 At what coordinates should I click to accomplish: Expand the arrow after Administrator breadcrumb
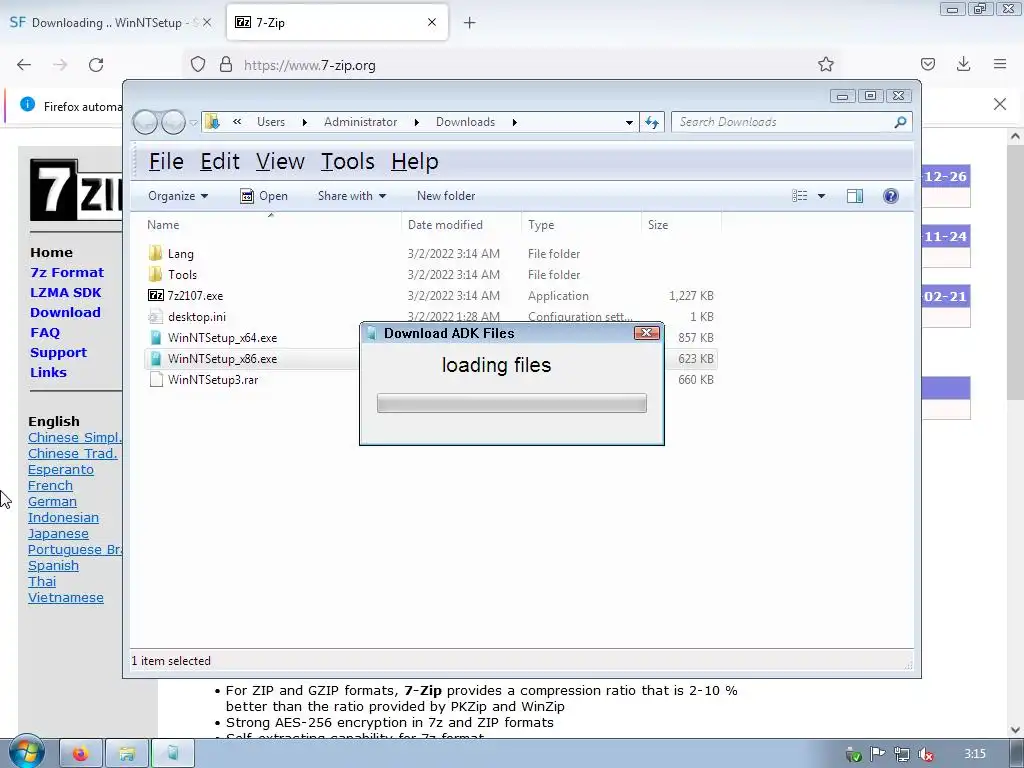pyautogui.click(x=417, y=122)
